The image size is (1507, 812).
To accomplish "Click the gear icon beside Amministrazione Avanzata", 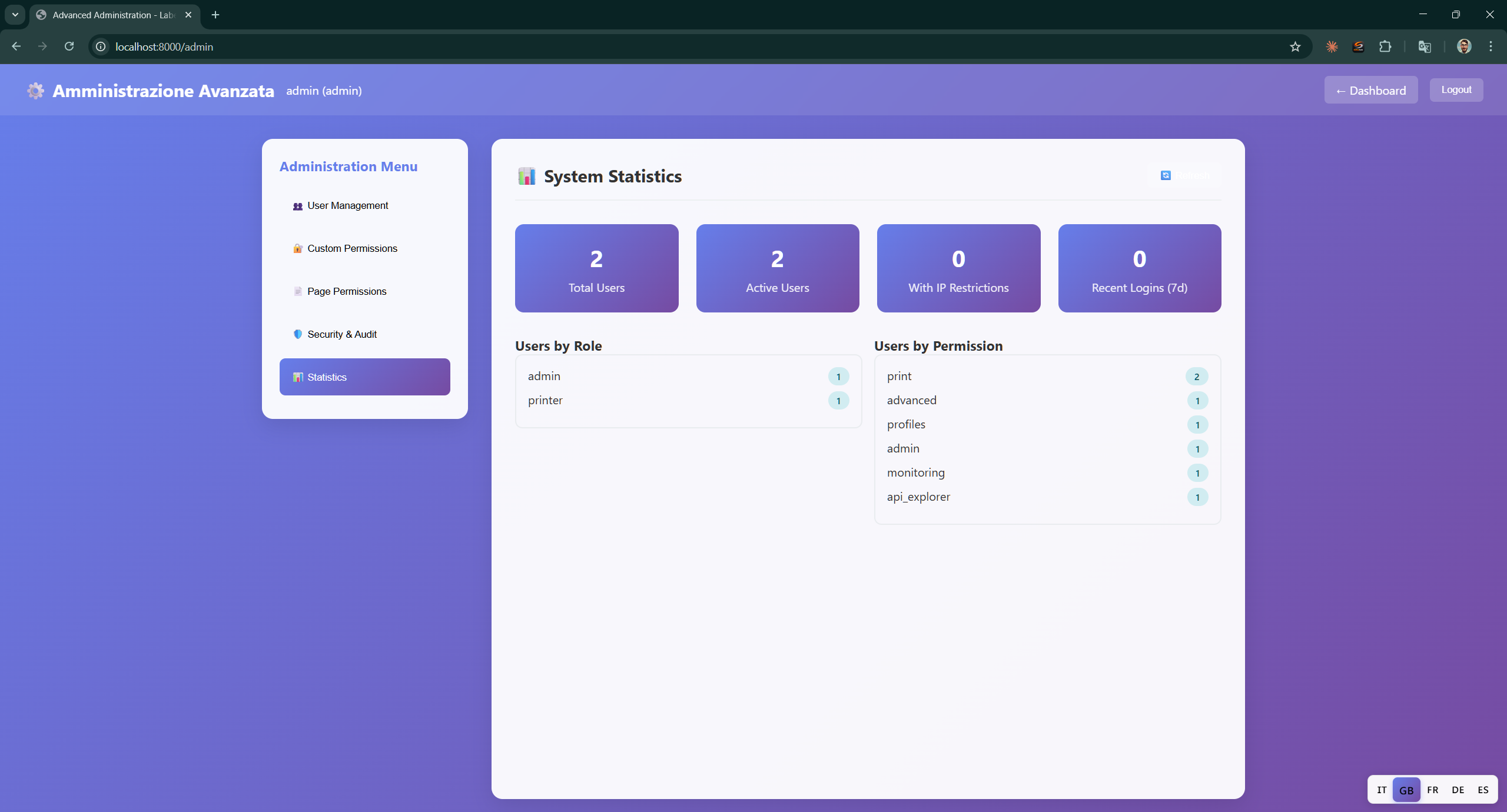I will point(35,91).
